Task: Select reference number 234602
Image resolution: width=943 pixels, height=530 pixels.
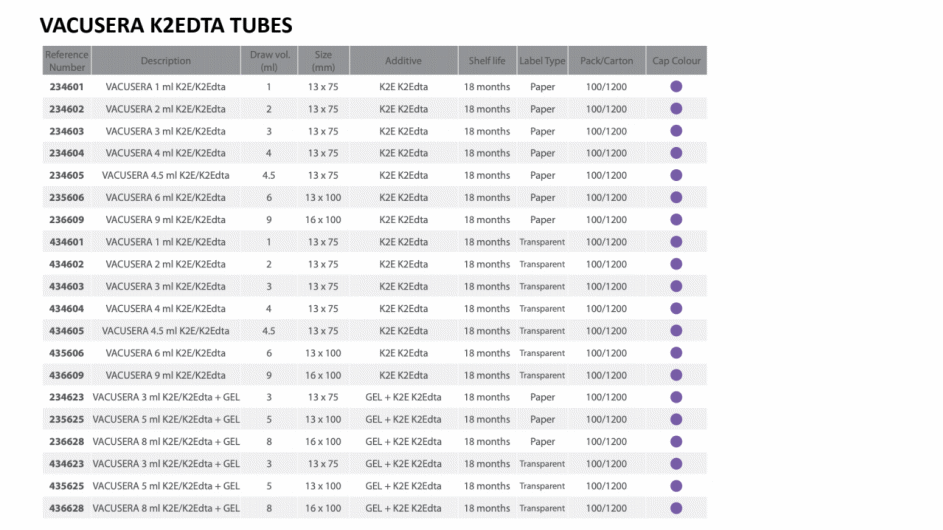Action: pos(67,109)
